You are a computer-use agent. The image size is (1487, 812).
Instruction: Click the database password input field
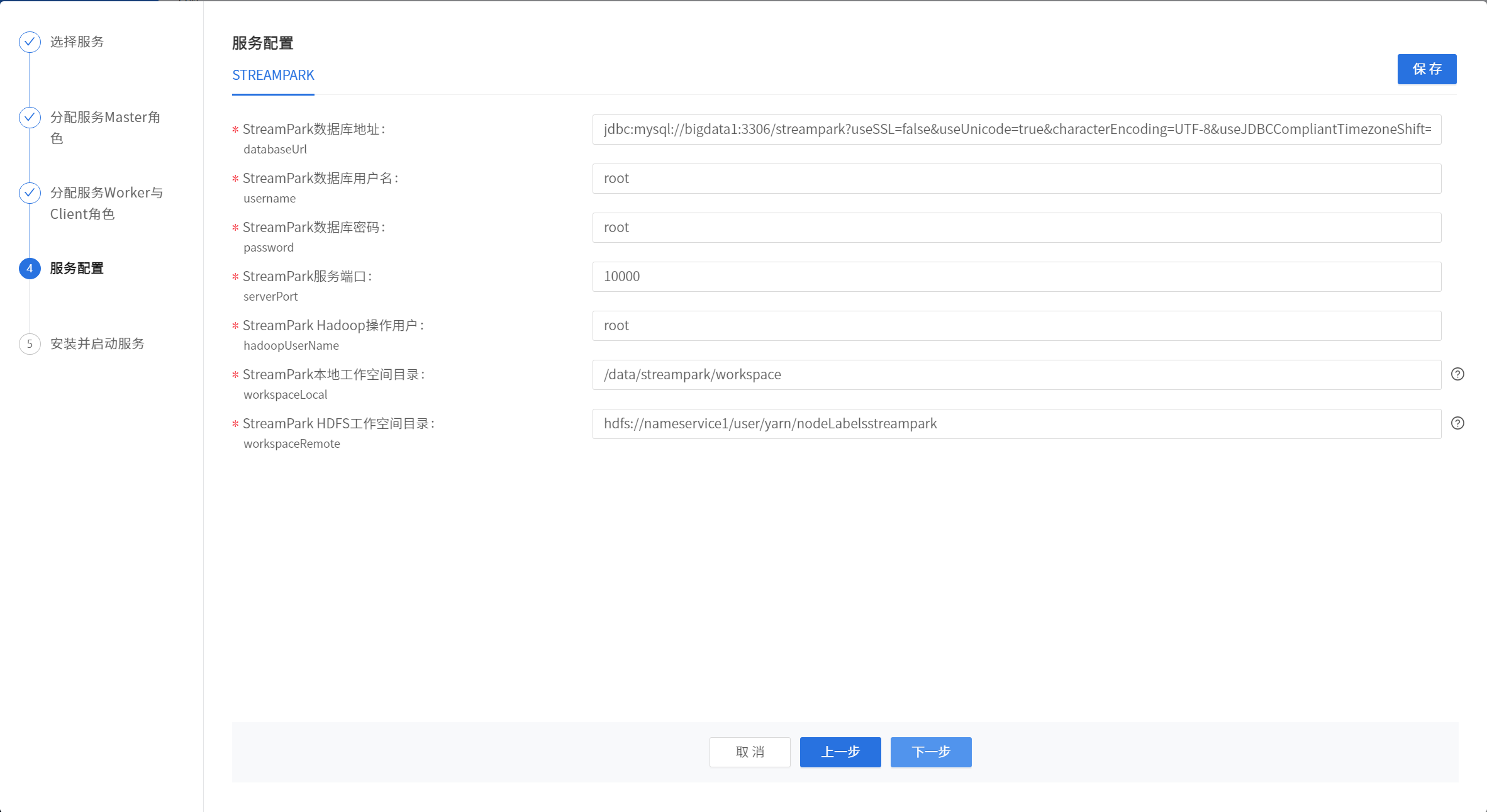click(1016, 228)
